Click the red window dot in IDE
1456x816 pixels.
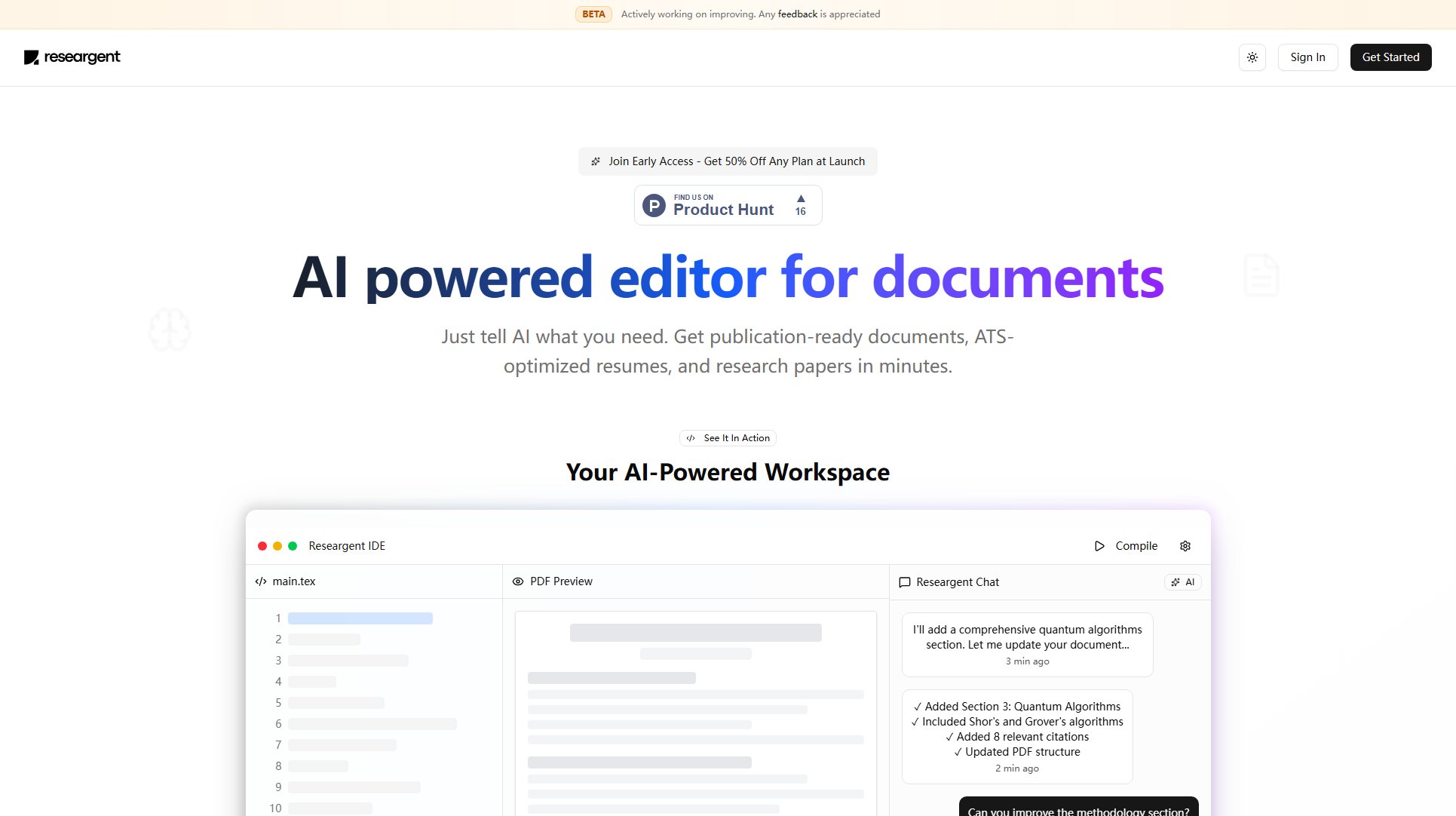pyautogui.click(x=262, y=546)
